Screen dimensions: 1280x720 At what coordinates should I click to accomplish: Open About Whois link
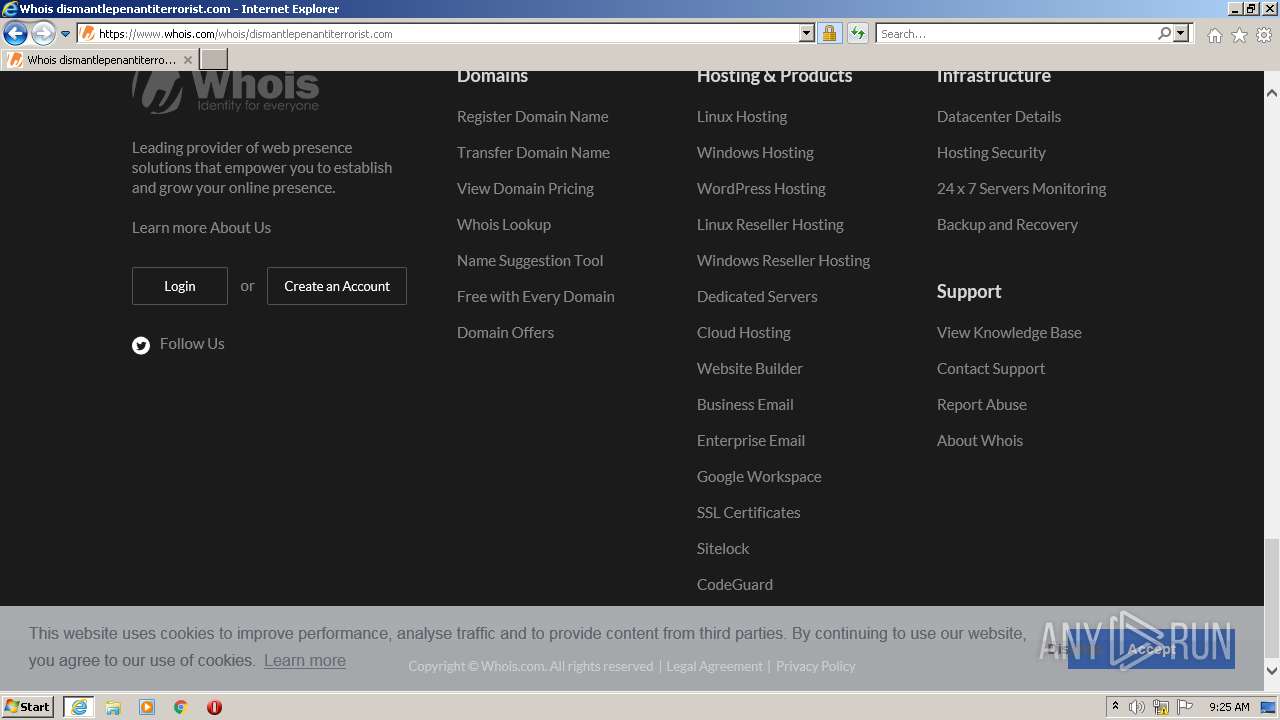[x=980, y=441]
